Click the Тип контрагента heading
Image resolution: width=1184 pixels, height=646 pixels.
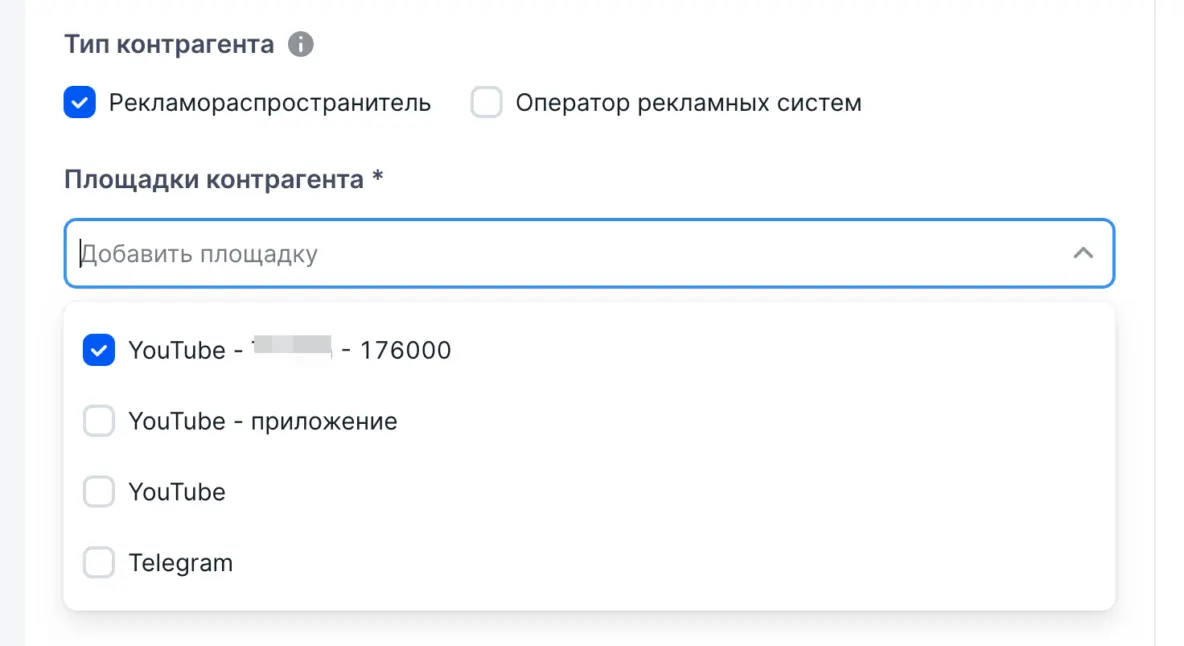(x=169, y=45)
